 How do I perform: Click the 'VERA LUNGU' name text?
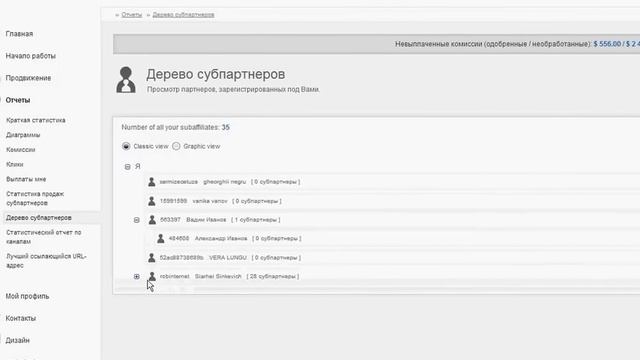(228, 258)
